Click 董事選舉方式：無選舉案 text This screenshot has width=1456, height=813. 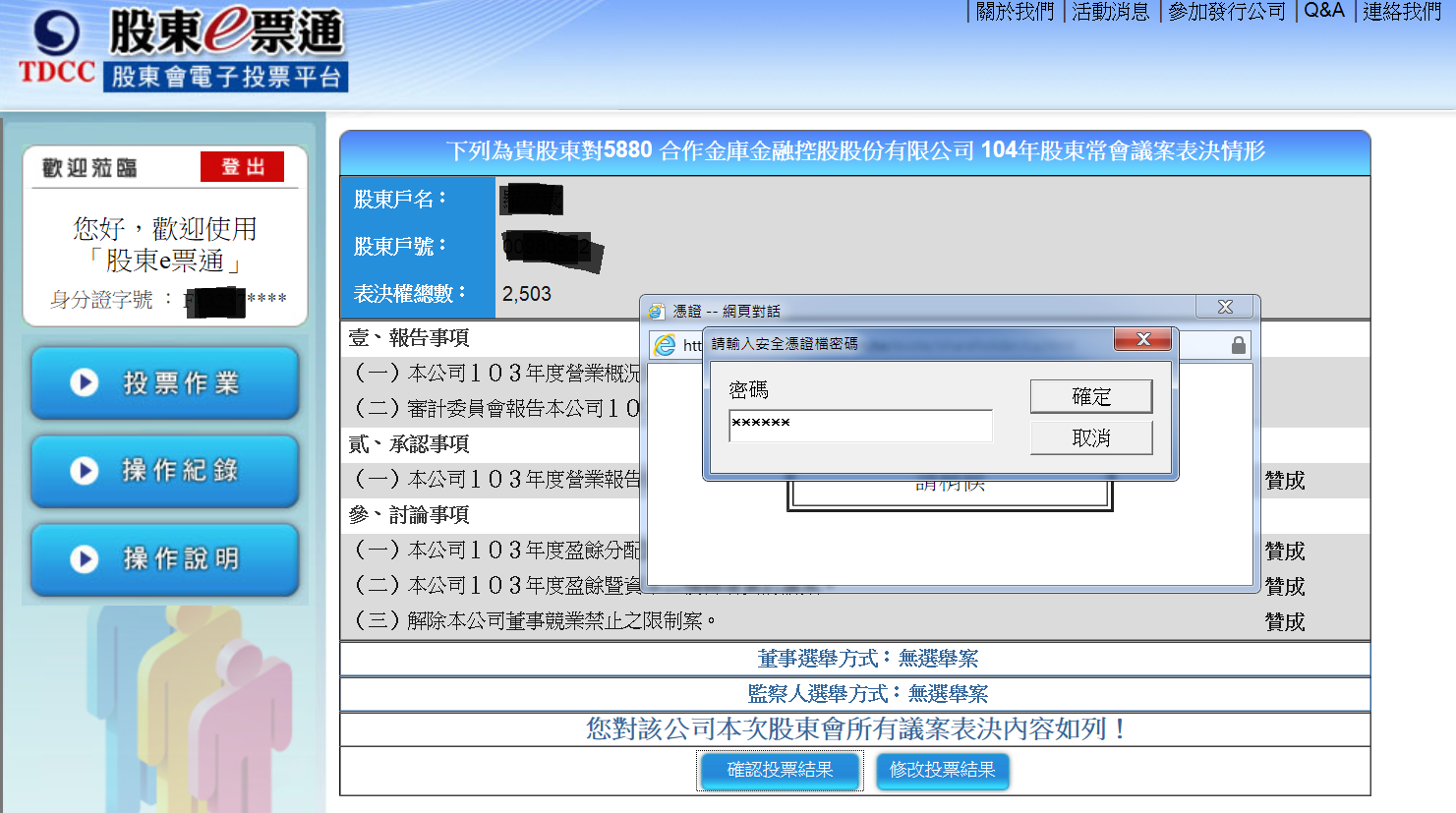tap(868, 659)
